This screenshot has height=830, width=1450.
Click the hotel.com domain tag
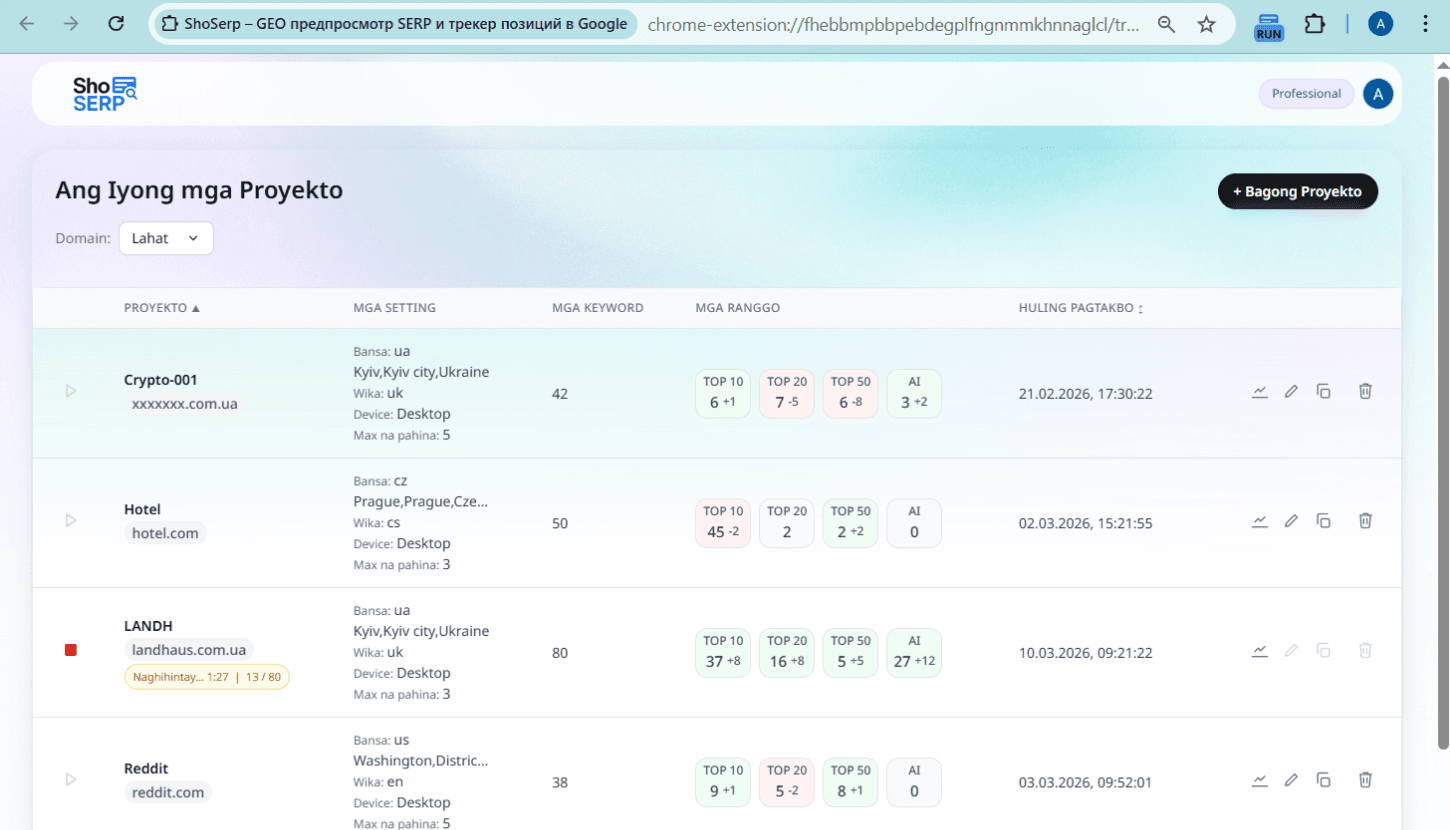point(165,533)
